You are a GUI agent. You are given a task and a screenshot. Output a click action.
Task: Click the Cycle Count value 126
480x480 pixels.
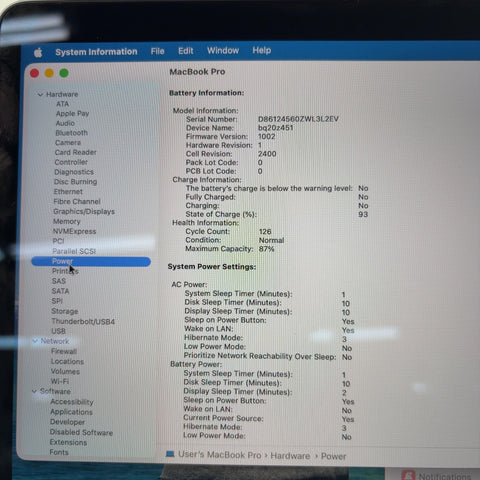[265, 231]
